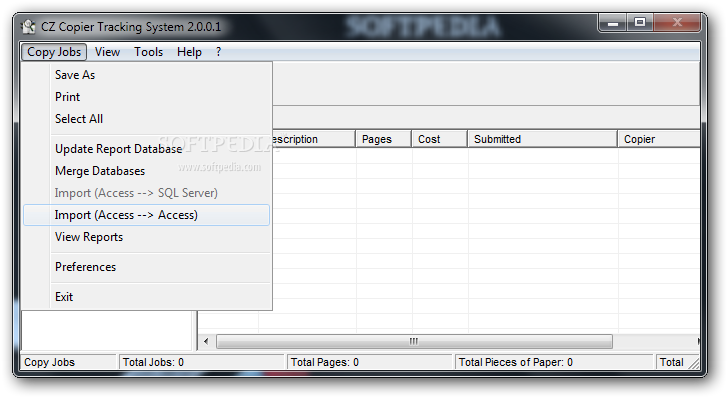The image size is (728, 398).
Task: Select Import (Access --> Access)
Action: tap(147, 215)
